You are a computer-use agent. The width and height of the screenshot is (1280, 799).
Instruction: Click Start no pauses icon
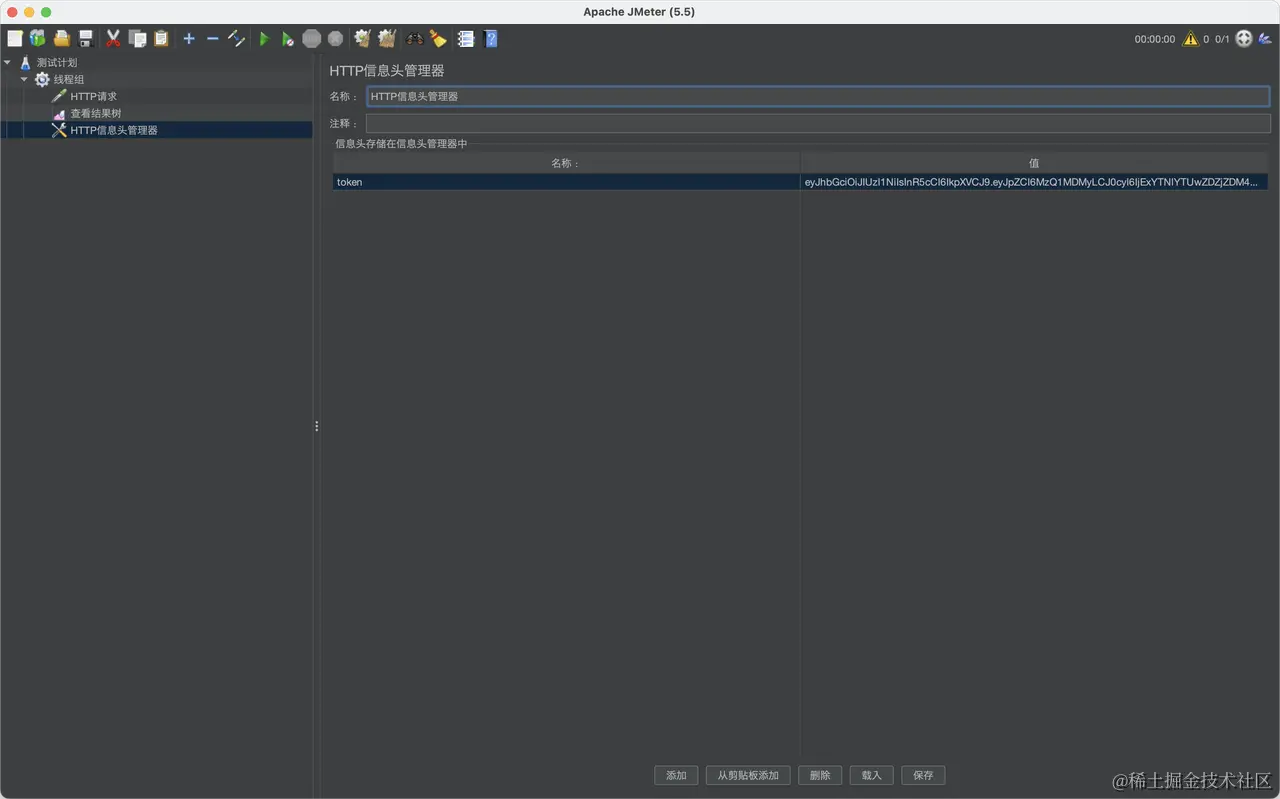coord(288,39)
